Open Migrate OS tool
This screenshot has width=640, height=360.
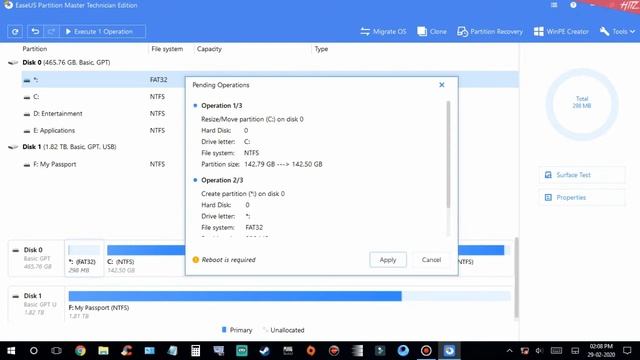tap(383, 31)
